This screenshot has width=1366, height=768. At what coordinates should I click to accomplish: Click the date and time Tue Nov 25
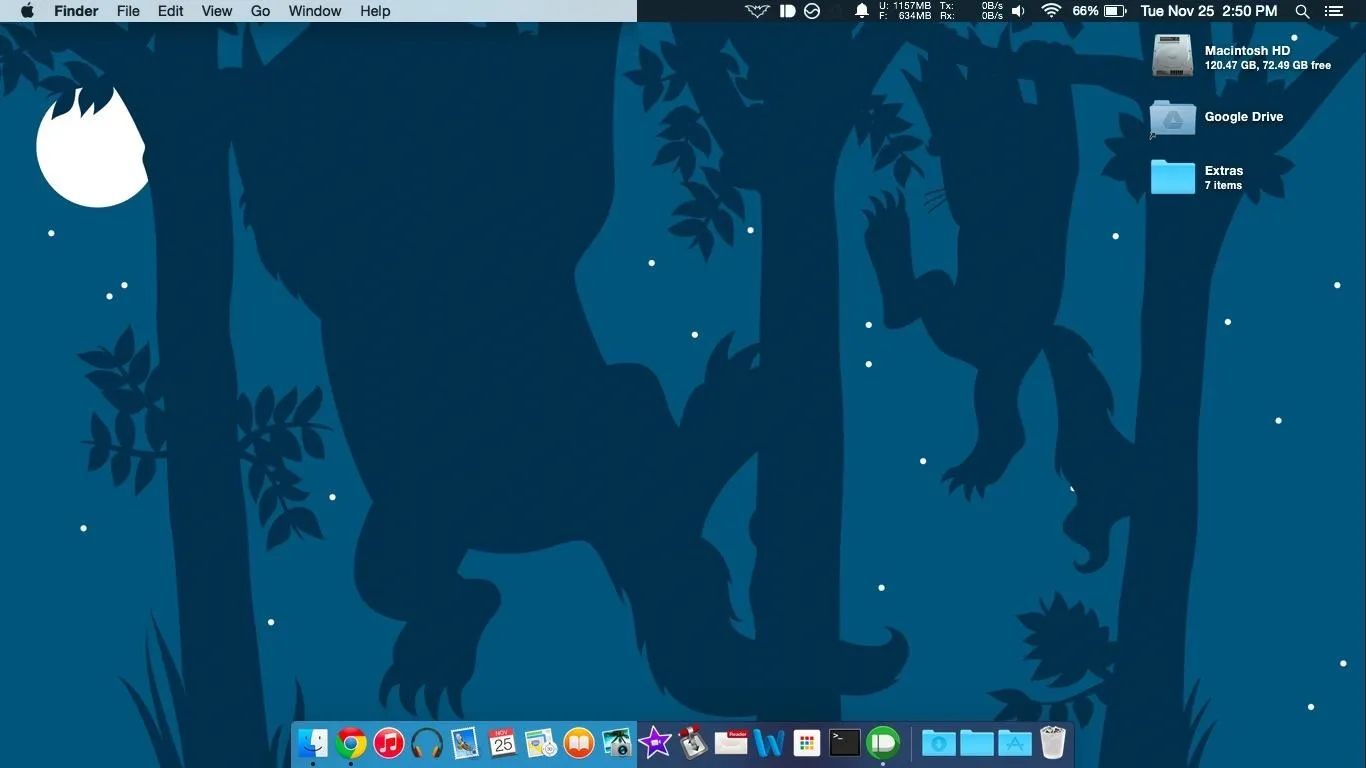[1209, 11]
